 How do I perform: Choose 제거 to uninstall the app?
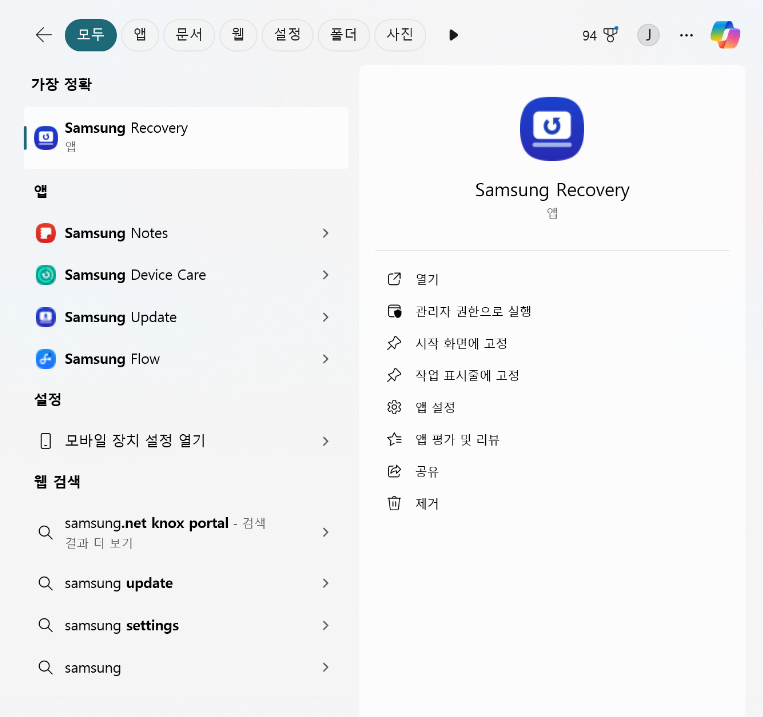pos(427,504)
